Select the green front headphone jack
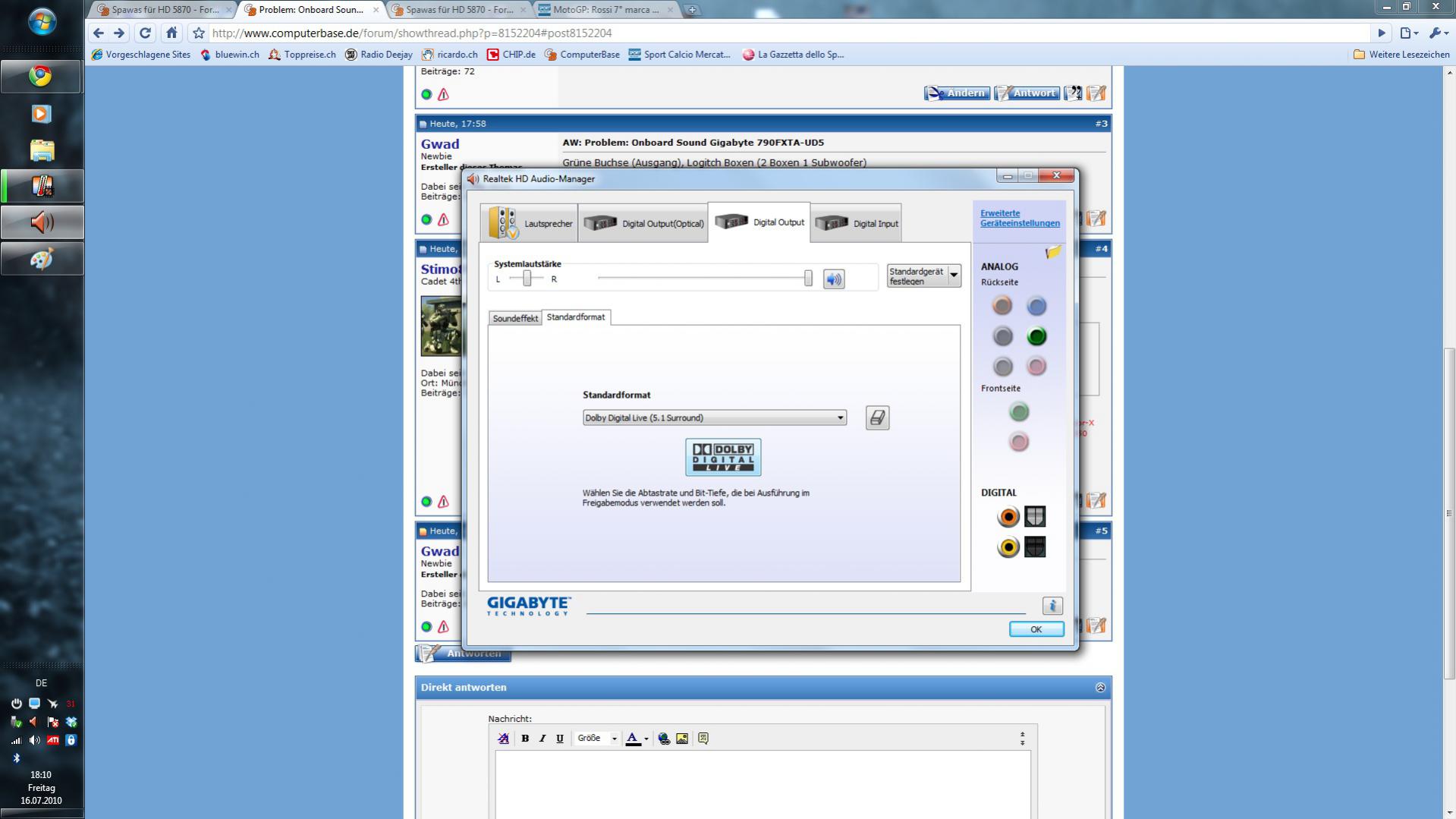This screenshot has height=819, width=1456. (x=1019, y=411)
